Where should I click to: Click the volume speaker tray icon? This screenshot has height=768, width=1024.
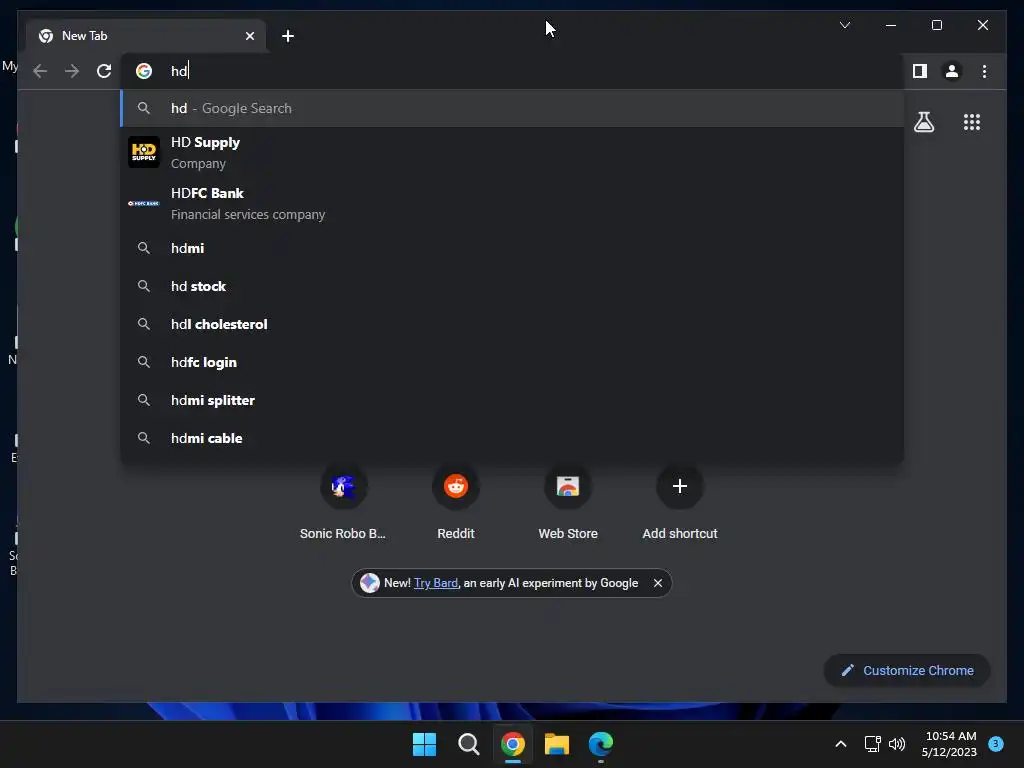[897, 744]
